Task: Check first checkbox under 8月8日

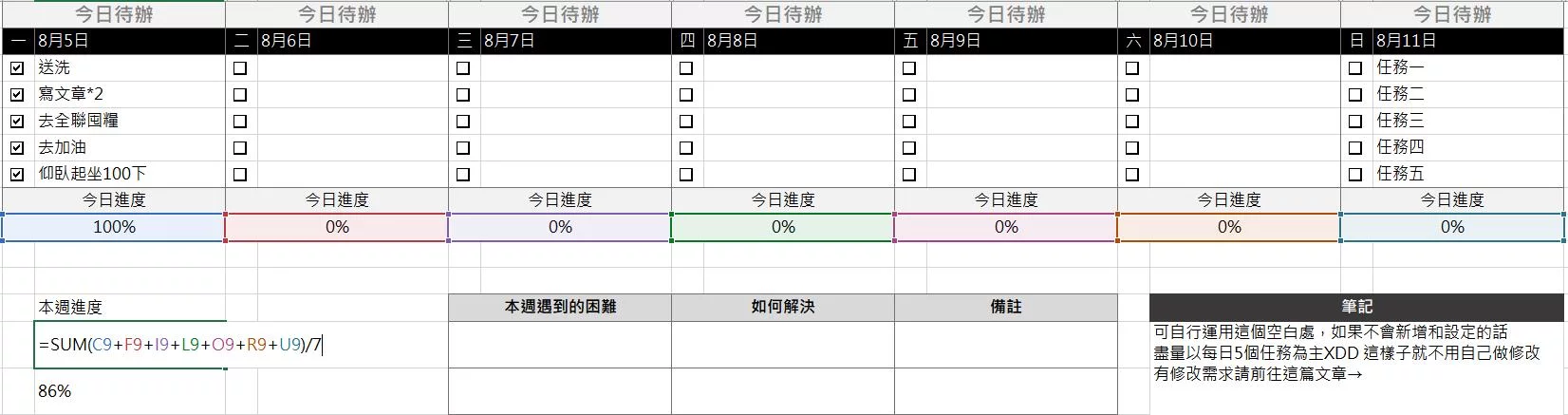Action: 686,68
